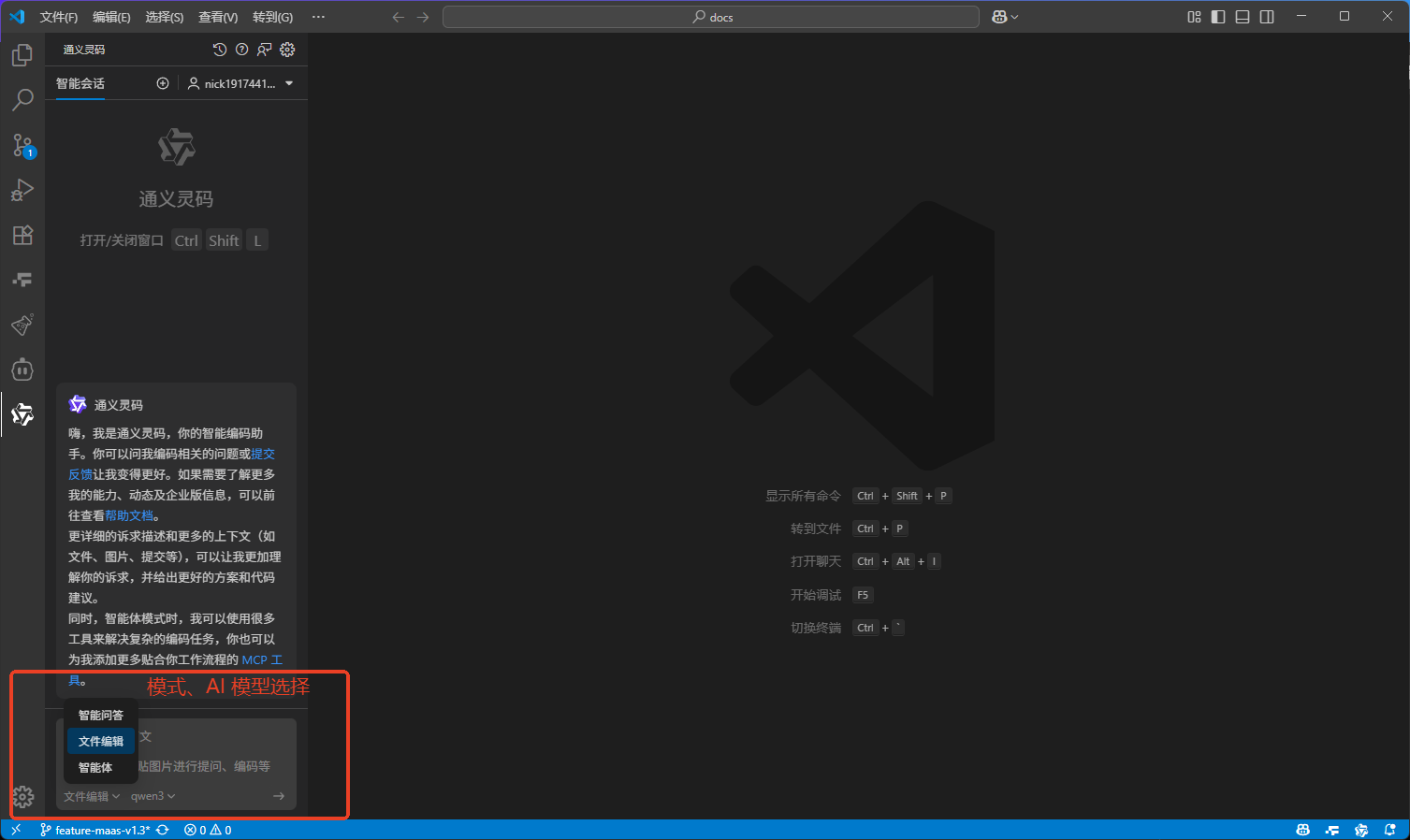This screenshot has height=840, width=1410.
Task: Click 显示所有命令 shortcut hint
Action: 803,496
